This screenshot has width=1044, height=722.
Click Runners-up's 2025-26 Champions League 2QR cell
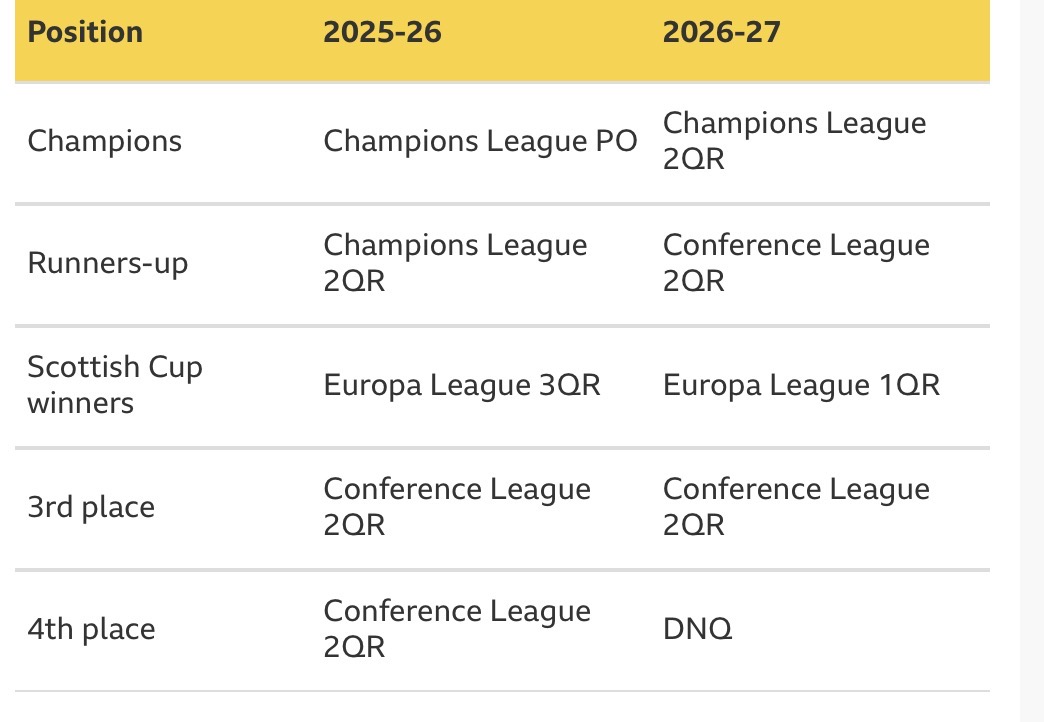(x=455, y=263)
